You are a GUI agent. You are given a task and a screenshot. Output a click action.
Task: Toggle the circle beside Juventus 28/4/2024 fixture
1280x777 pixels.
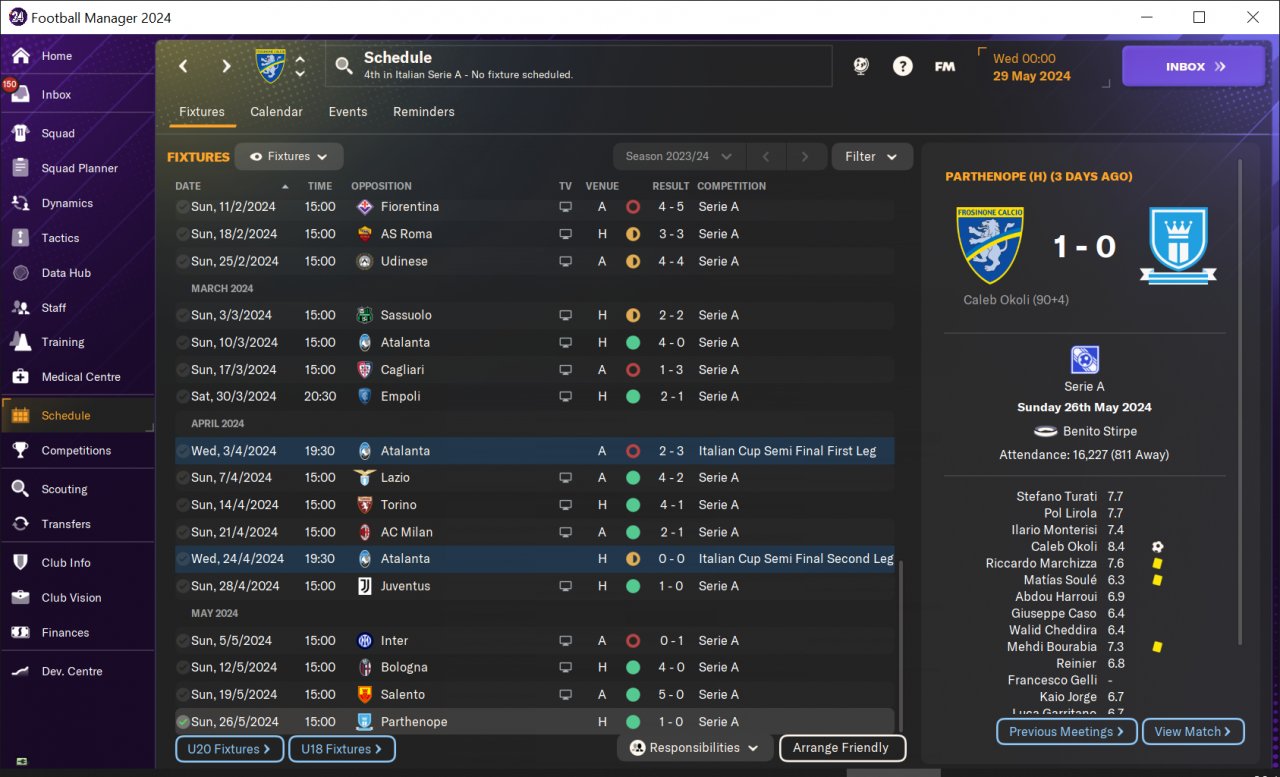pos(182,586)
